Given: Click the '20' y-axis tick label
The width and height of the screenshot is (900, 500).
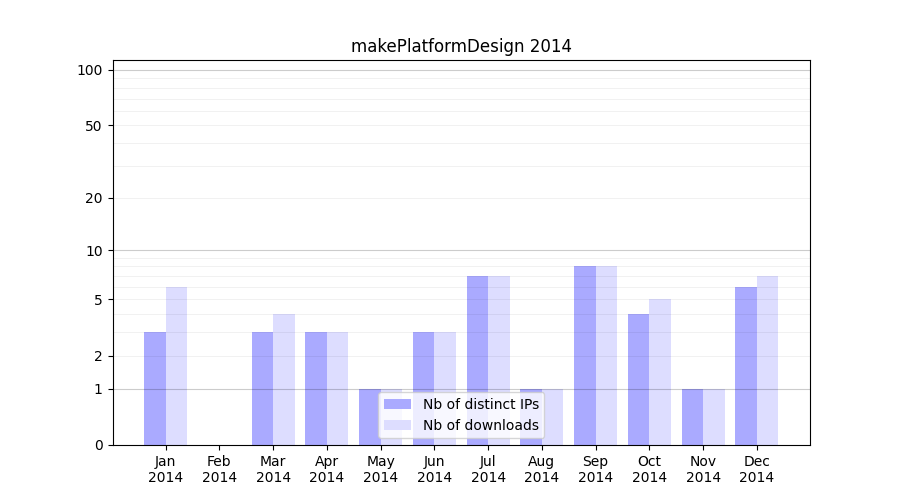Looking at the screenshot, I should point(94,198).
